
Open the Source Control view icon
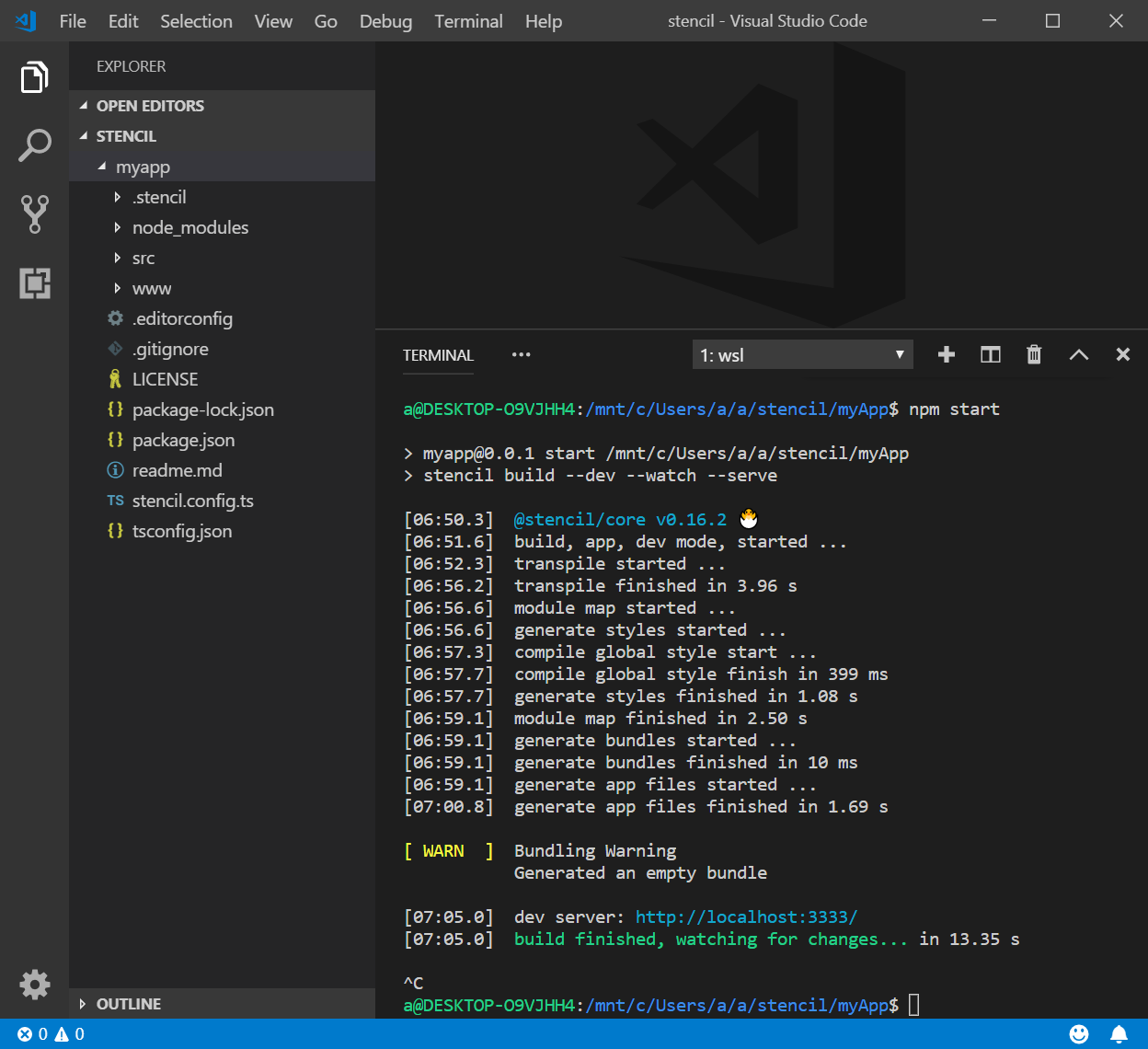point(34,213)
